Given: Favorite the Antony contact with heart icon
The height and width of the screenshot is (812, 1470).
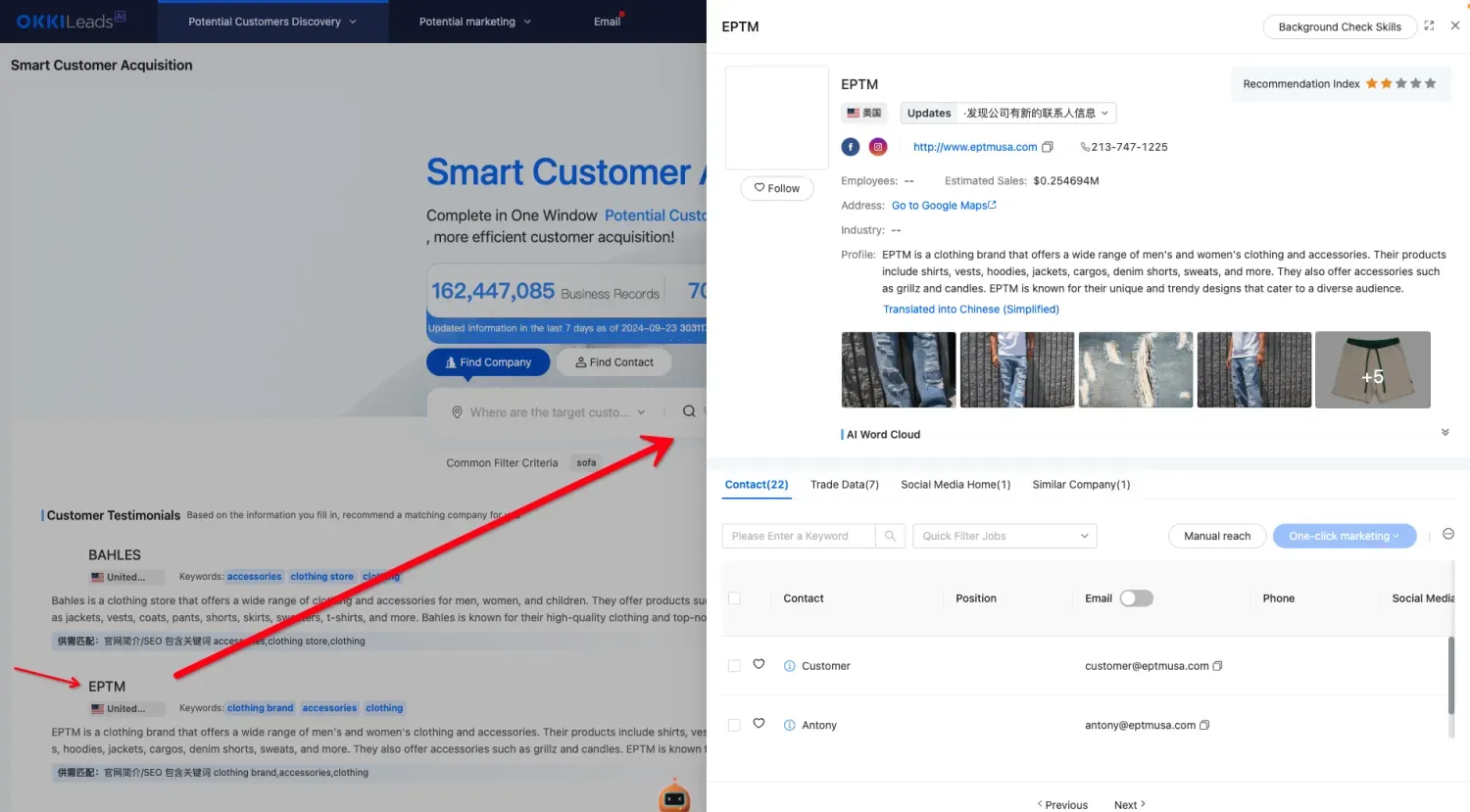Looking at the screenshot, I should coord(759,724).
